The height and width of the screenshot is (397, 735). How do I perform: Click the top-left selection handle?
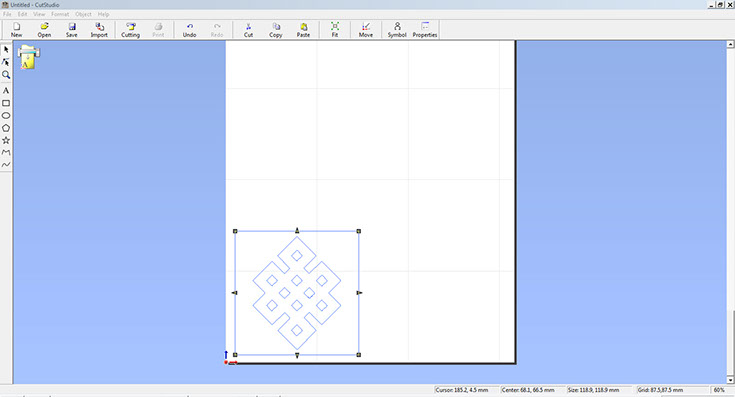(x=235, y=231)
